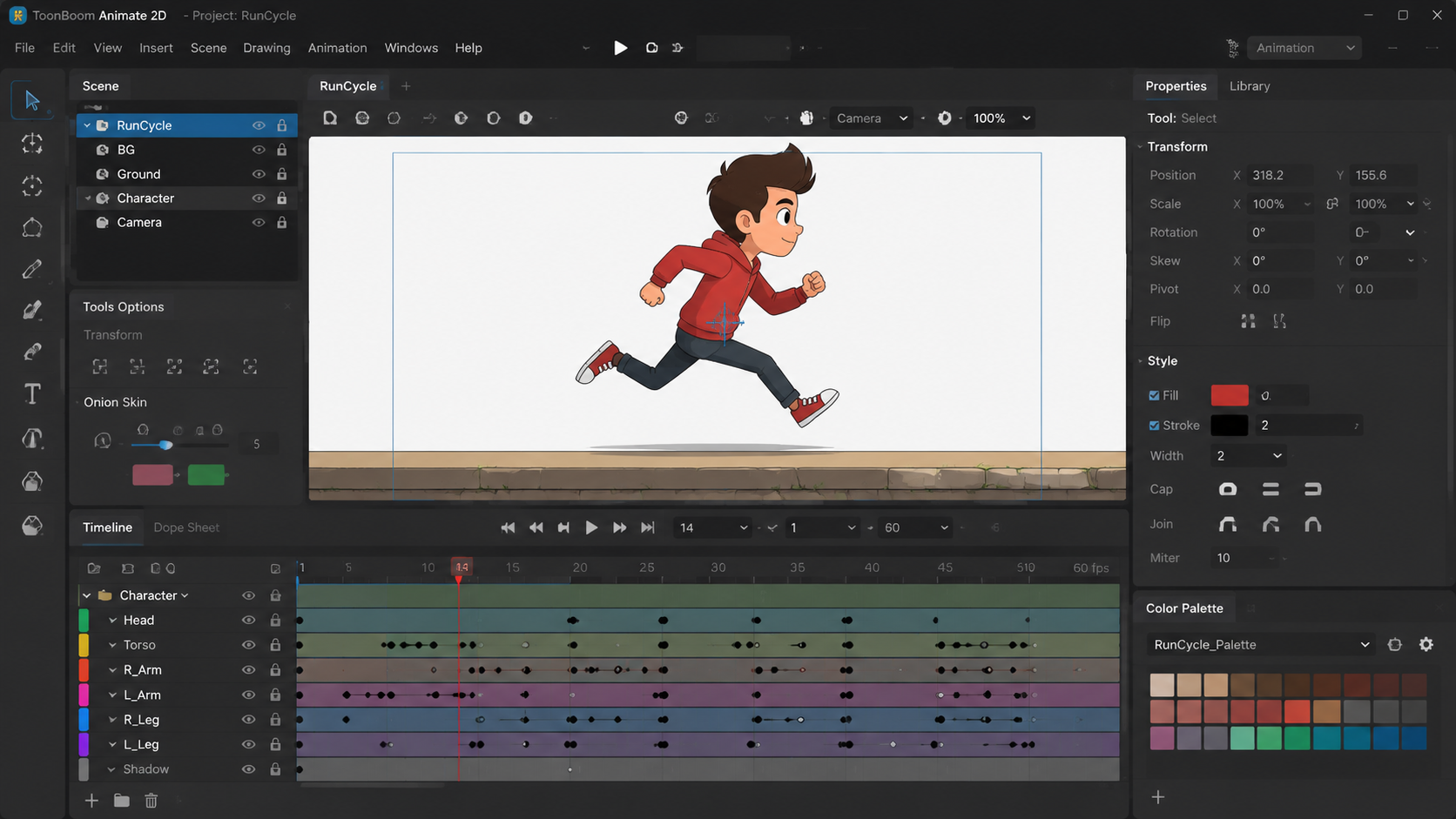Viewport: 1456px width, 819px height.
Task: Click the black Stroke color swatch
Action: click(x=1230, y=426)
